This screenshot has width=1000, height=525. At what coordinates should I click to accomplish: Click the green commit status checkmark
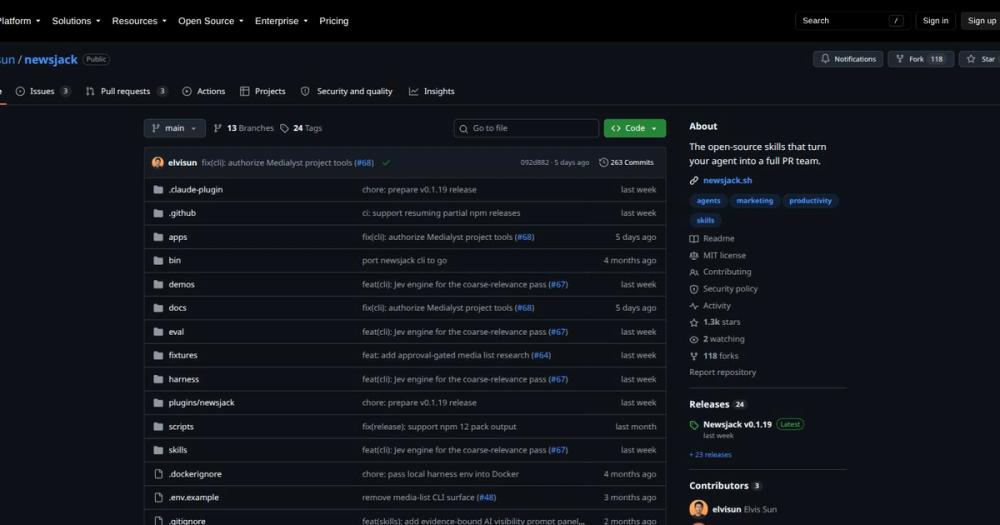click(x=386, y=163)
